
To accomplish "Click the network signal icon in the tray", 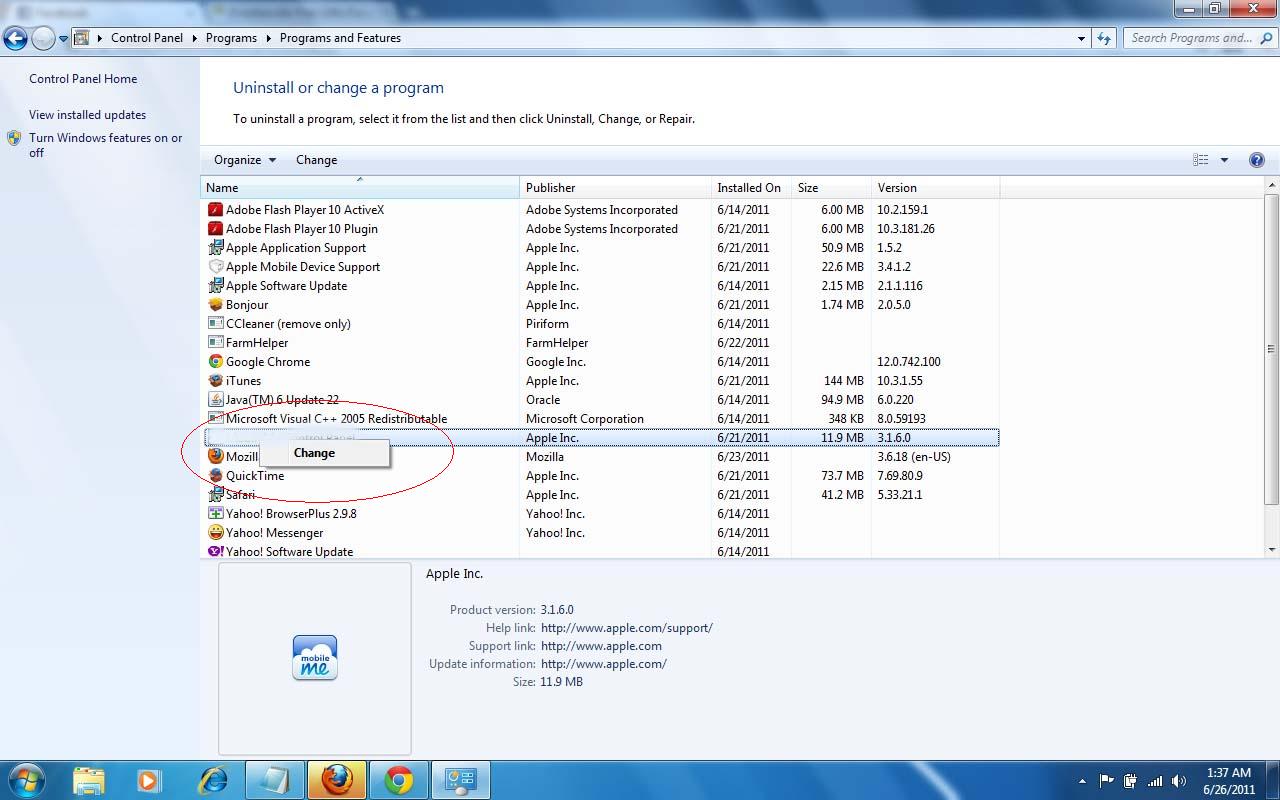I will 1155,781.
